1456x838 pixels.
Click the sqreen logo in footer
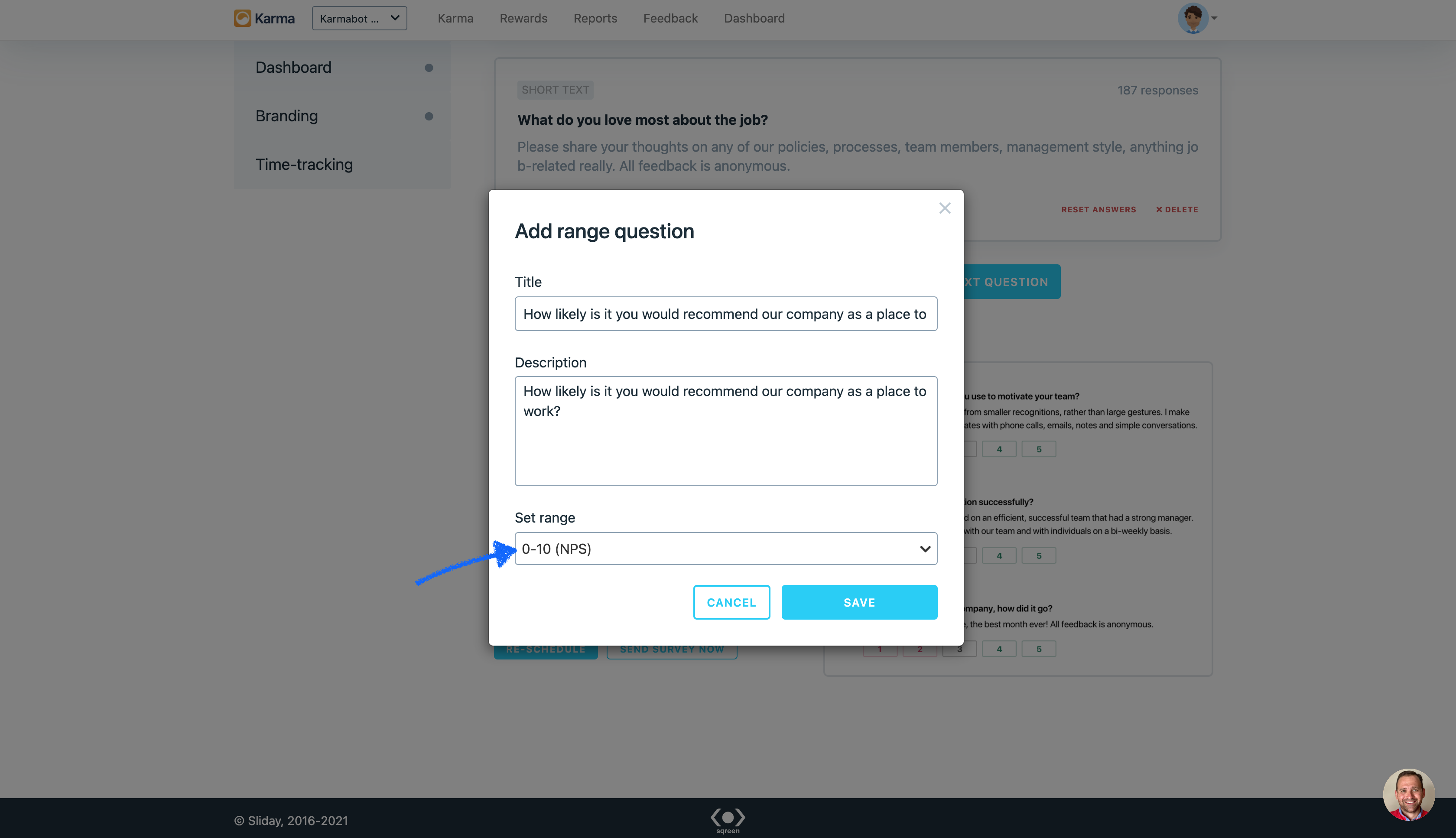click(x=728, y=819)
